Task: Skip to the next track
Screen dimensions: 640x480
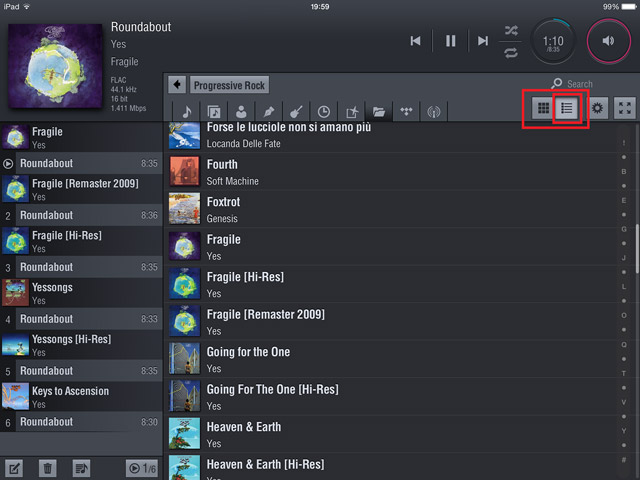Action: tap(483, 41)
